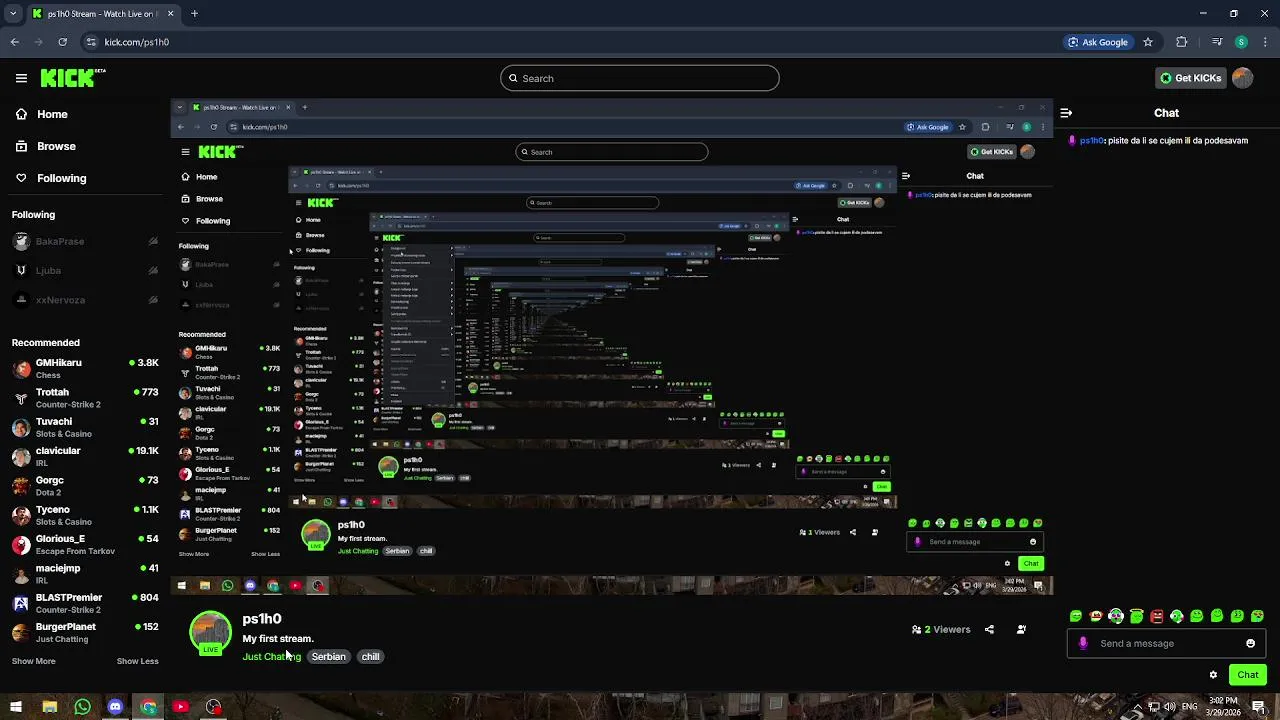Open clavicular recommended channel
The image size is (1280, 720).
tap(85, 456)
